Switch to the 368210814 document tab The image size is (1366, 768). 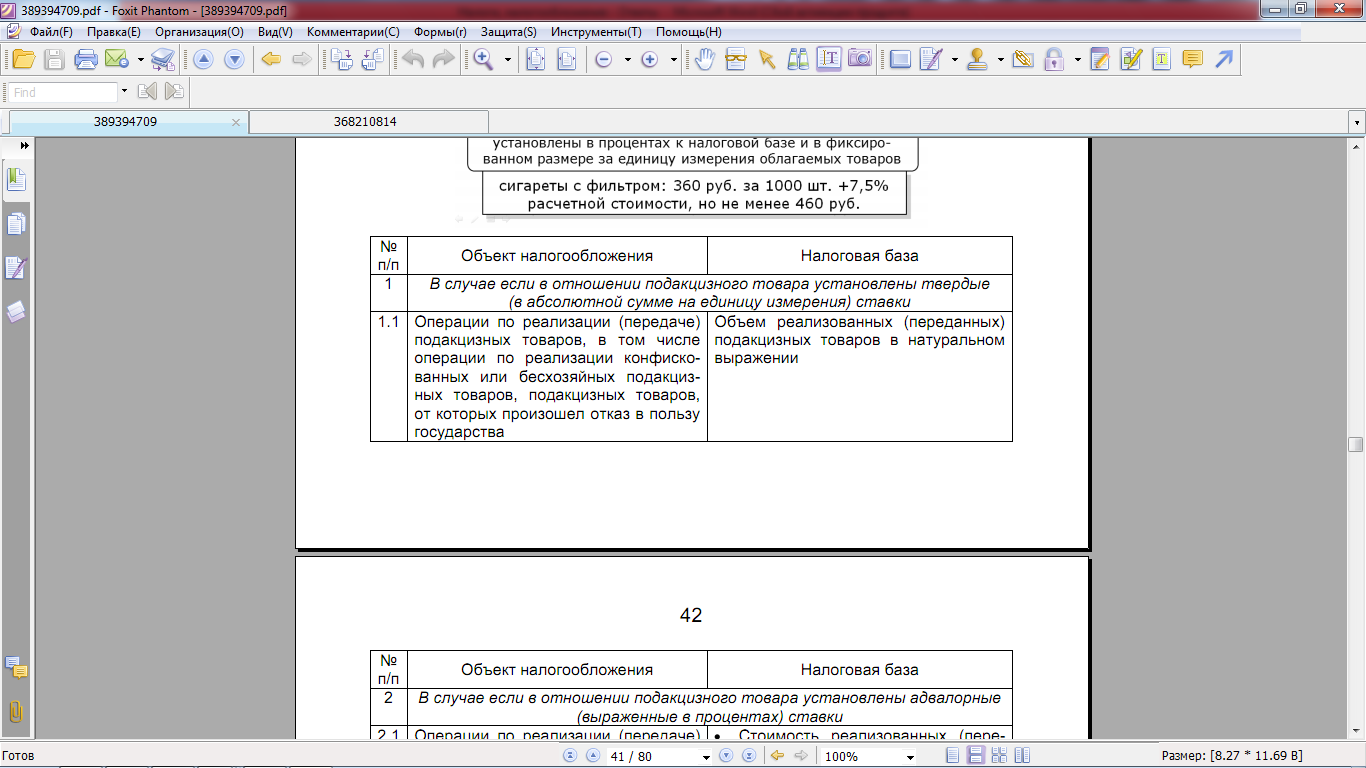pyautogui.click(x=365, y=122)
